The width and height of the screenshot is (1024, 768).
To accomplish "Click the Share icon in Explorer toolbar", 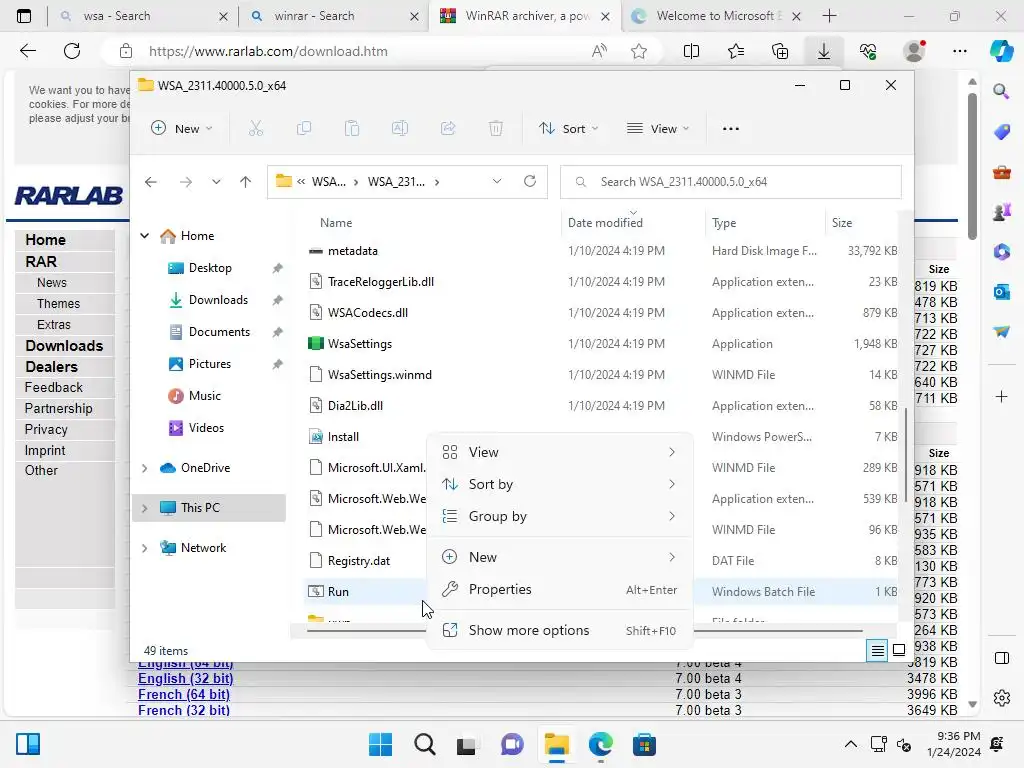I will click(448, 129).
